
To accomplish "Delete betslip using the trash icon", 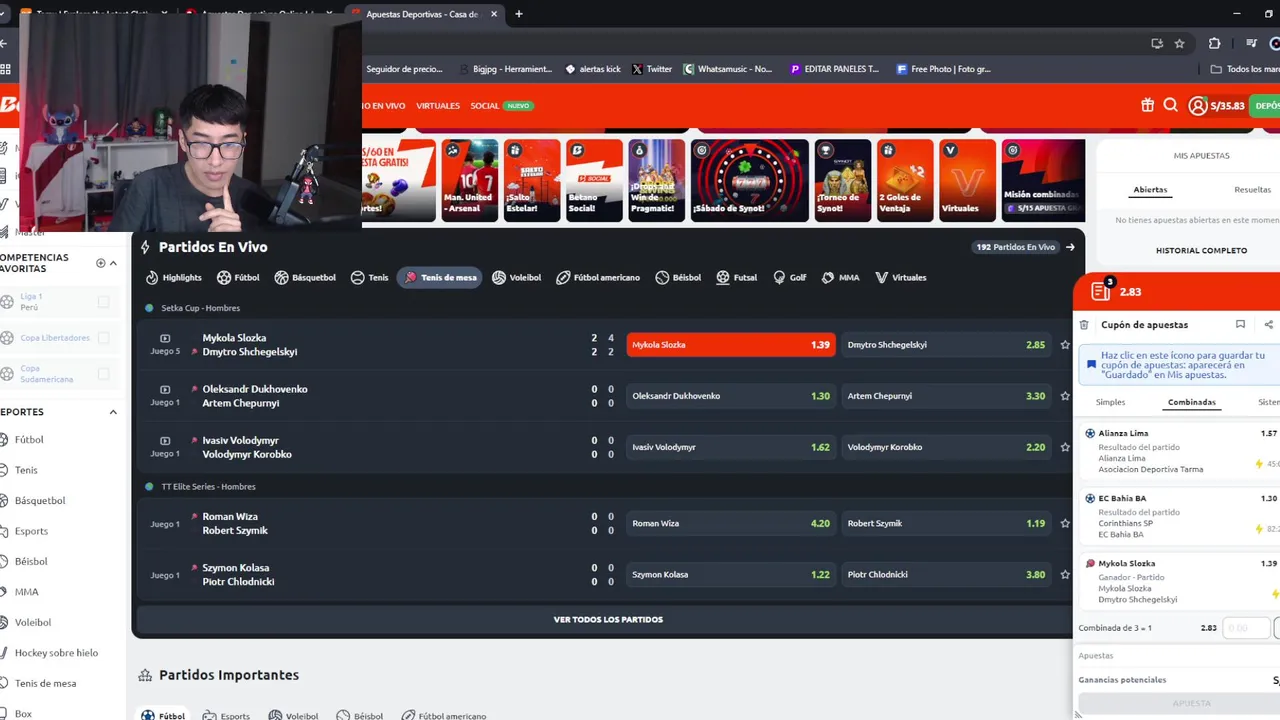I will [x=1084, y=325].
